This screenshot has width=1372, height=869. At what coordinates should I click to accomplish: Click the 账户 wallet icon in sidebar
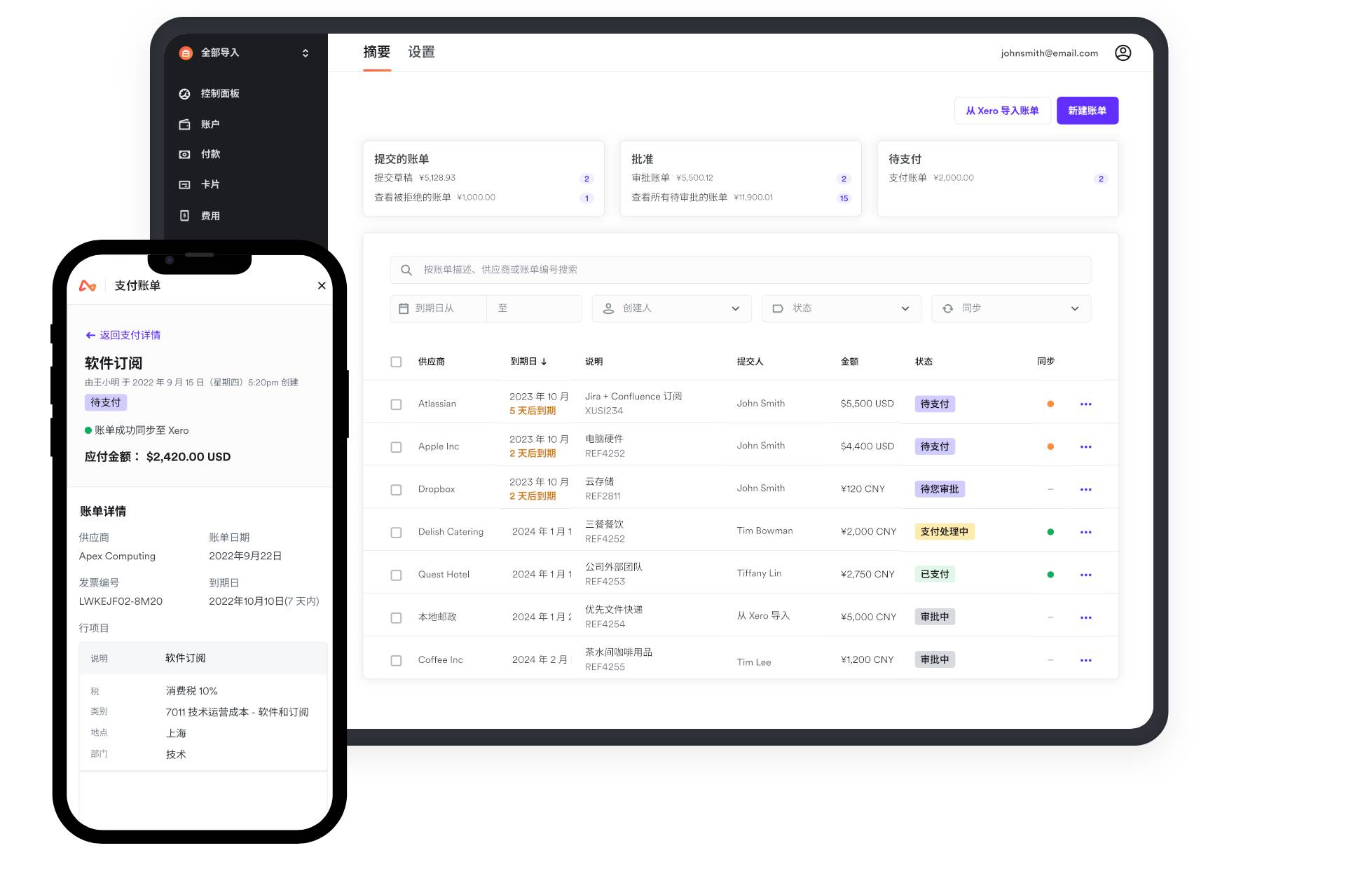pyautogui.click(x=184, y=125)
